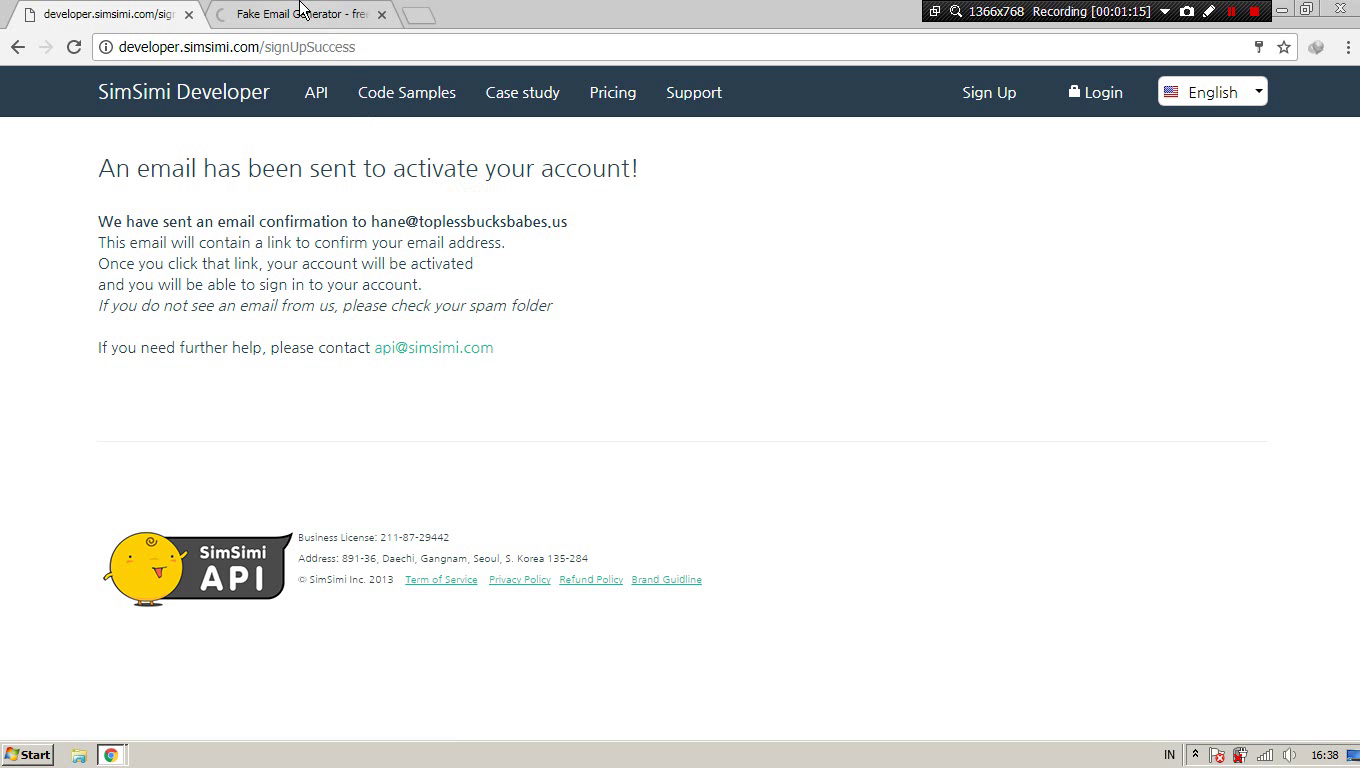Viewport: 1360px width, 768px height.
Task: Show hidden system tray icons
Action: [x=1195, y=755]
